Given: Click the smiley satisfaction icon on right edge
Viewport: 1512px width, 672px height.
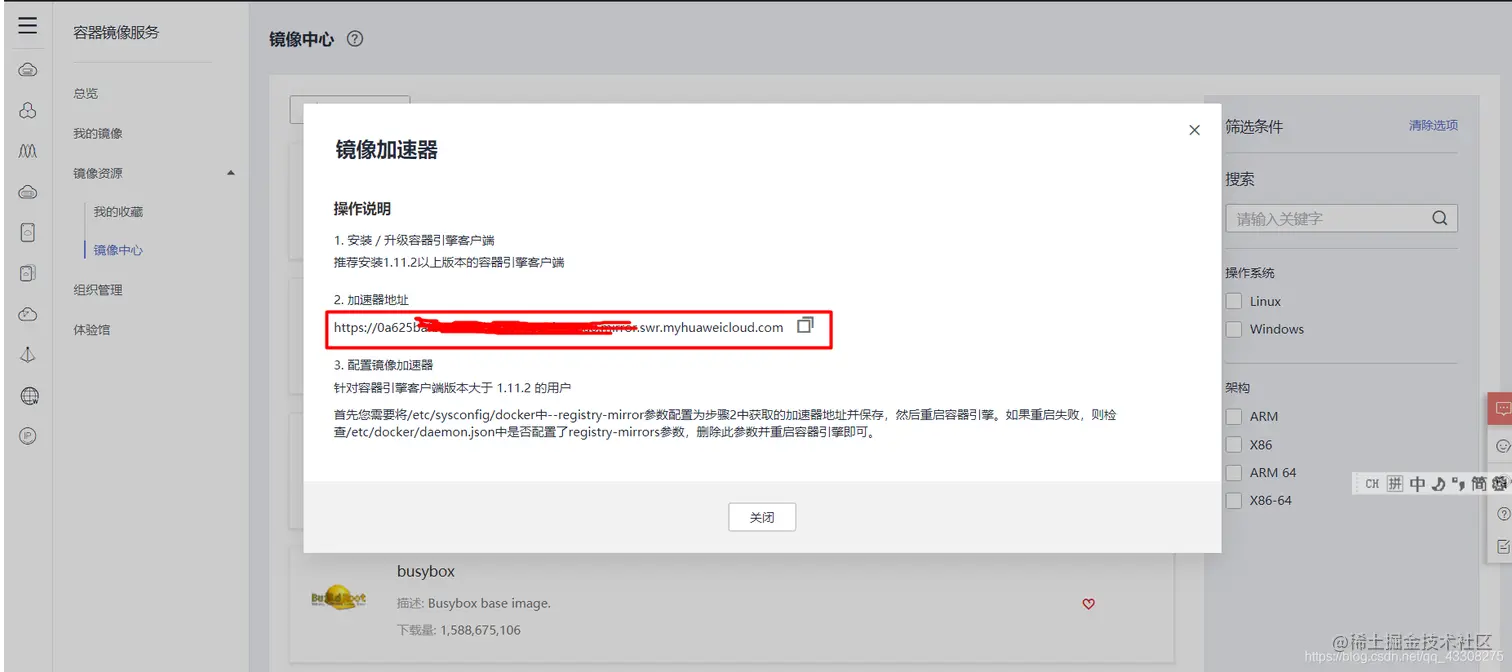Looking at the screenshot, I should tap(1504, 444).
